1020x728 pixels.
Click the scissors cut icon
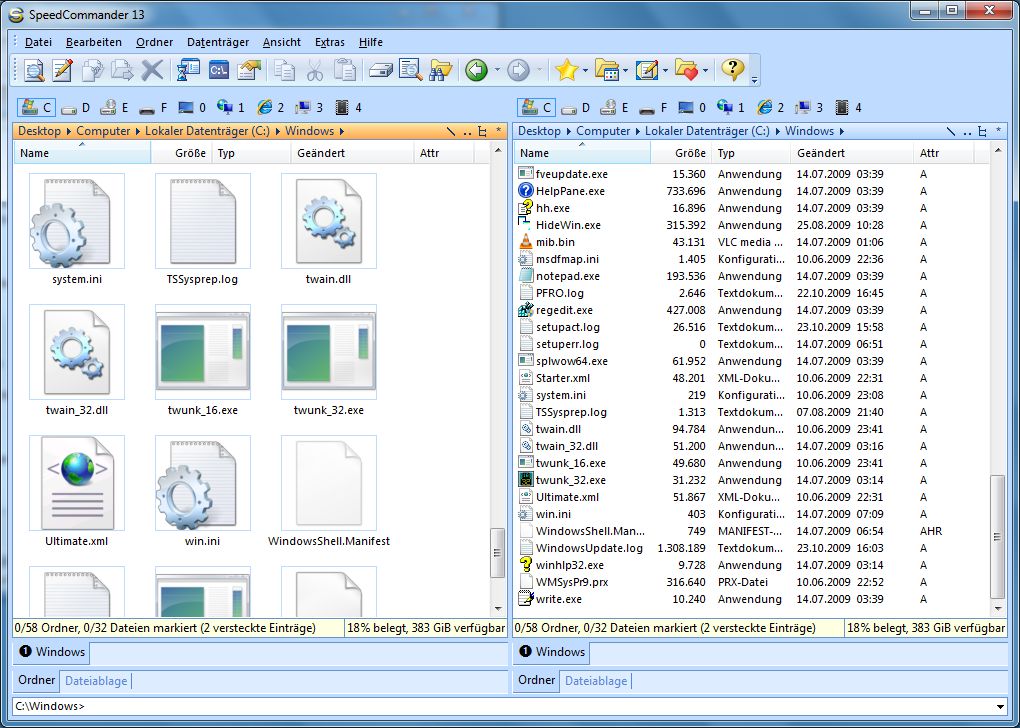click(315, 70)
